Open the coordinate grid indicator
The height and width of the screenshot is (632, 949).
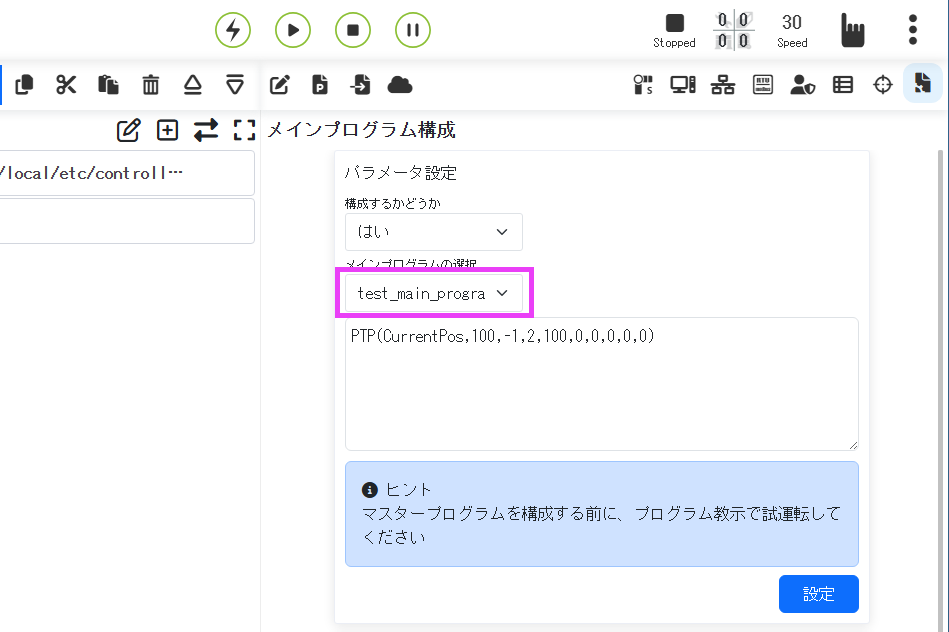click(734, 30)
